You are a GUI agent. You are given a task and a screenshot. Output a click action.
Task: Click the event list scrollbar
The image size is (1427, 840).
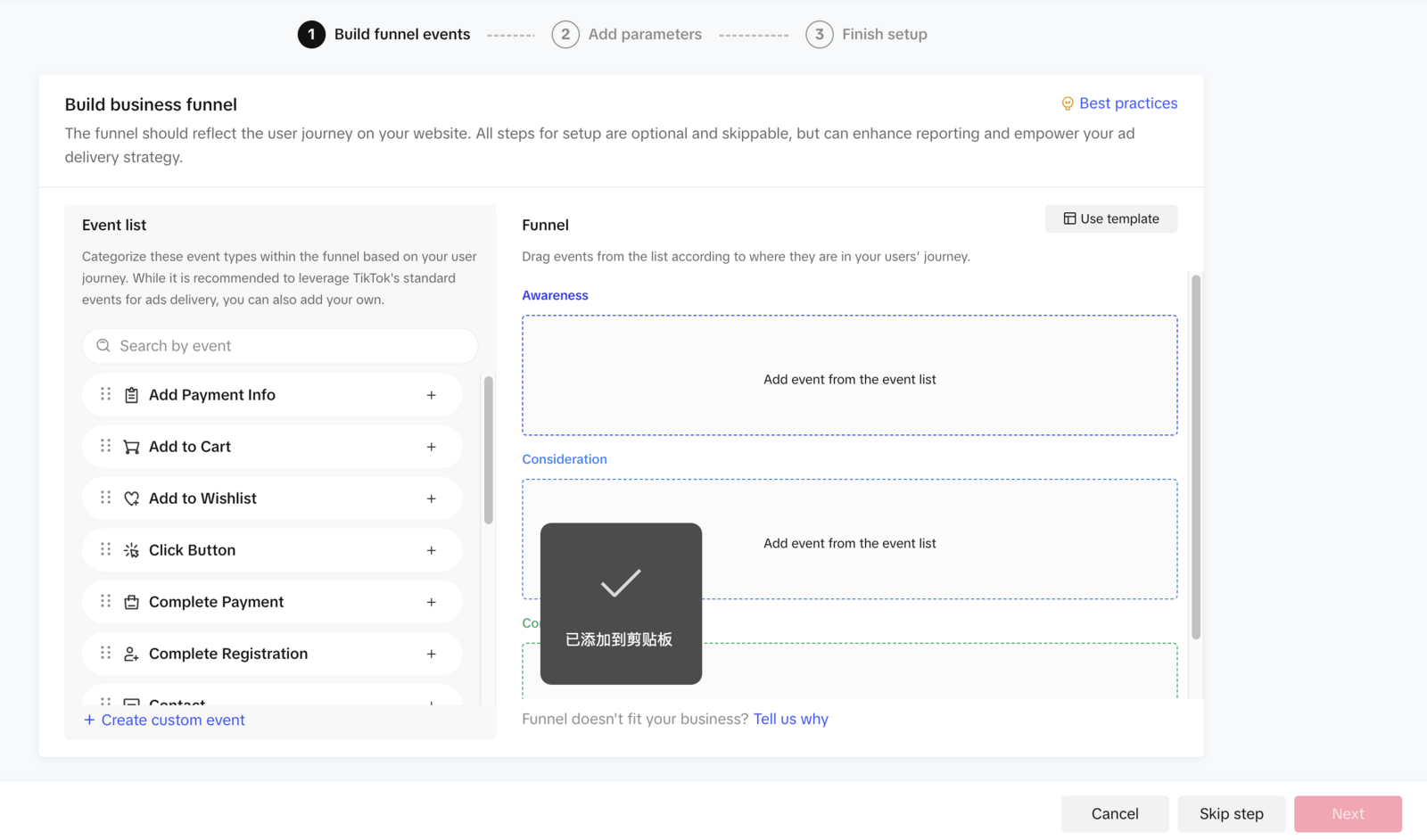coord(488,450)
